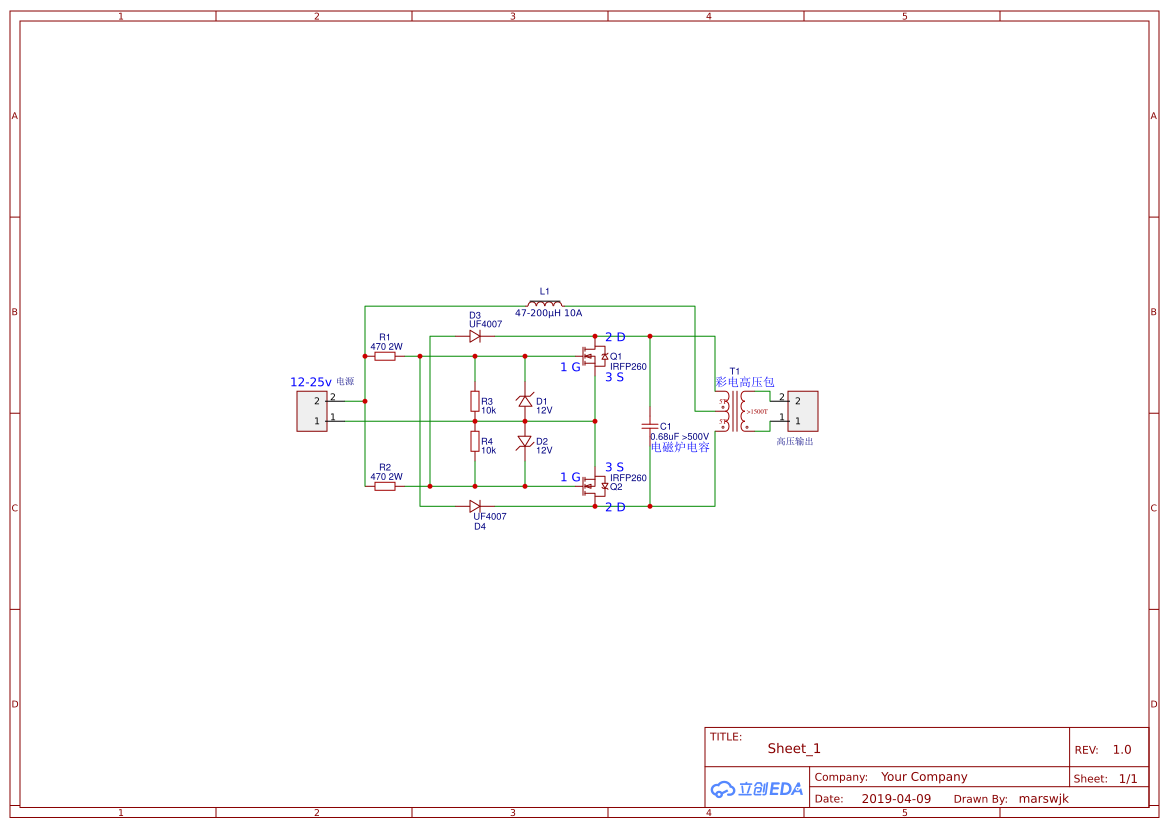
Task: Select the "12-25v" label text
Action: pos(311,382)
